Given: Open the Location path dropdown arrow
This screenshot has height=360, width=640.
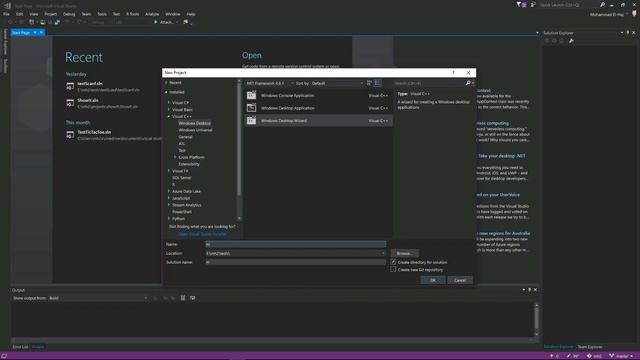Looking at the screenshot, I should click(x=383, y=253).
